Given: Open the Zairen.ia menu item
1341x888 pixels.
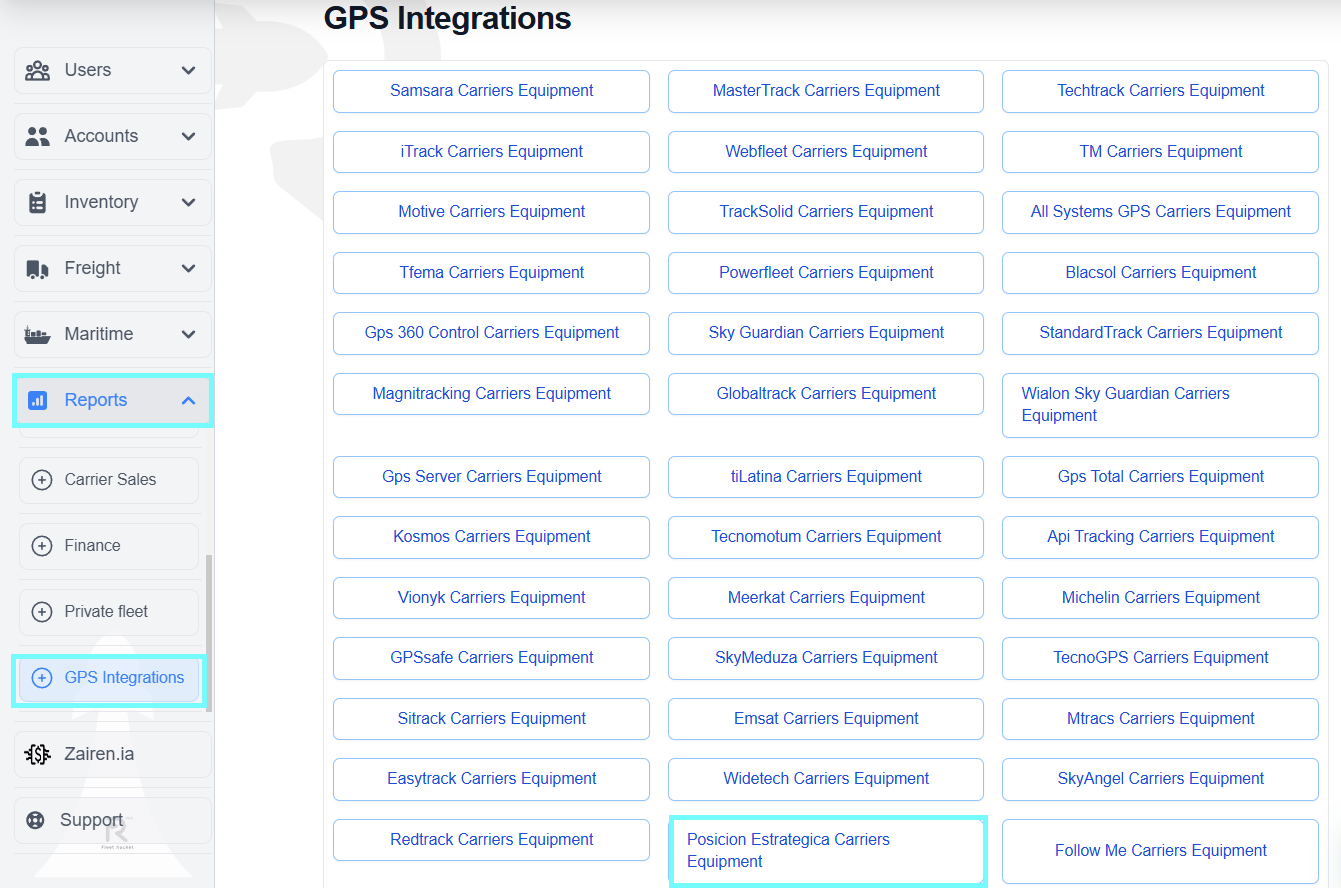Looking at the screenshot, I should click(113, 754).
